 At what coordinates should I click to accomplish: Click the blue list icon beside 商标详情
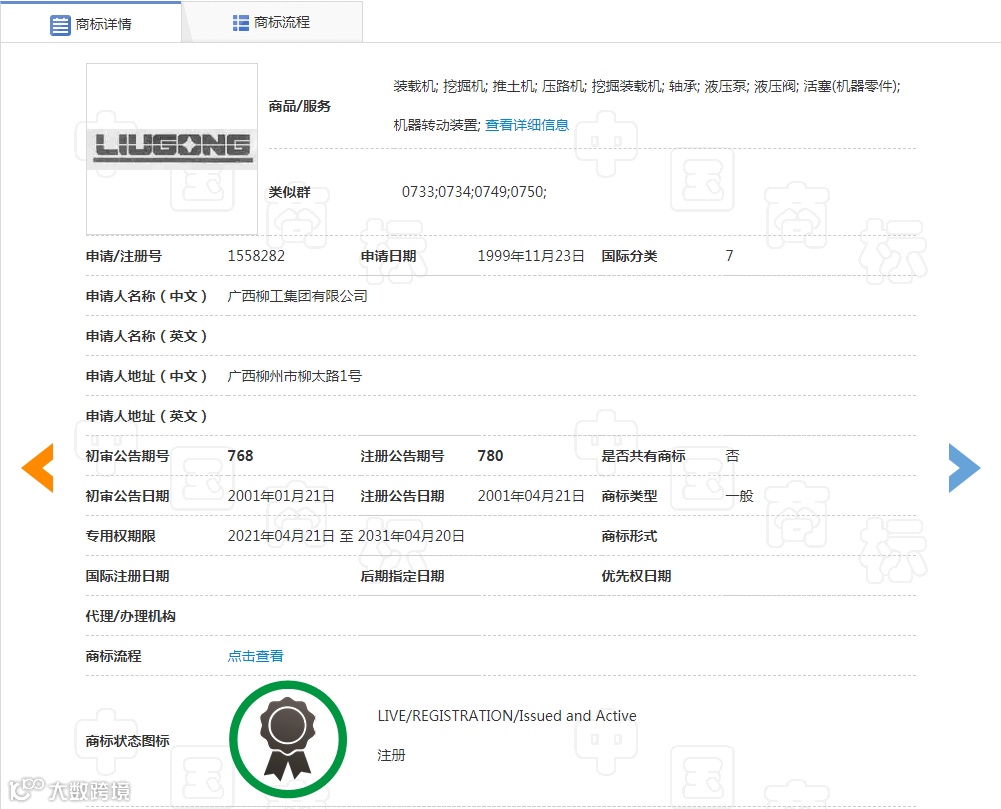click(x=60, y=25)
